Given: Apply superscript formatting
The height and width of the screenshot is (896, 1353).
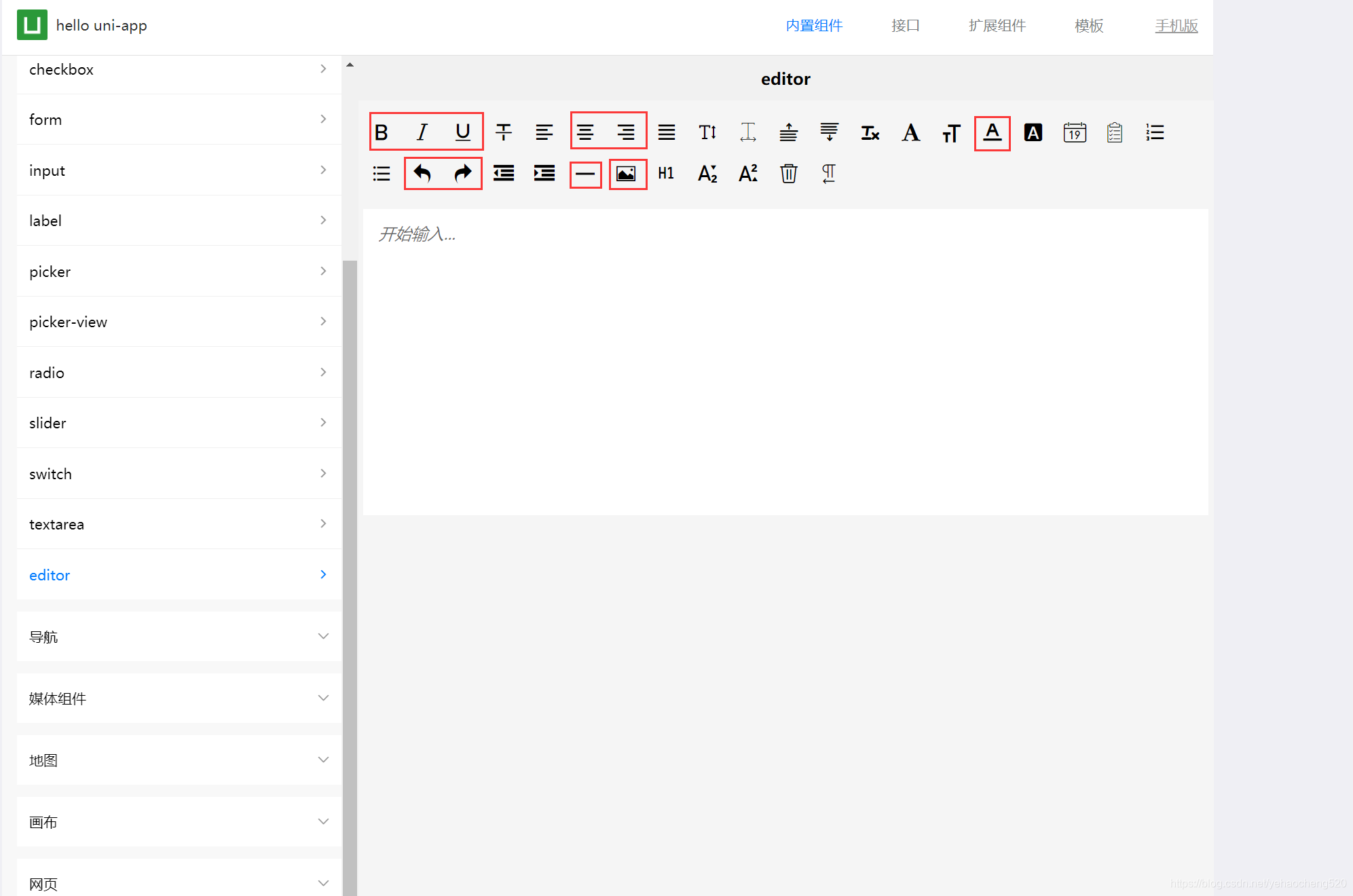Looking at the screenshot, I should (x=748, y=174).
